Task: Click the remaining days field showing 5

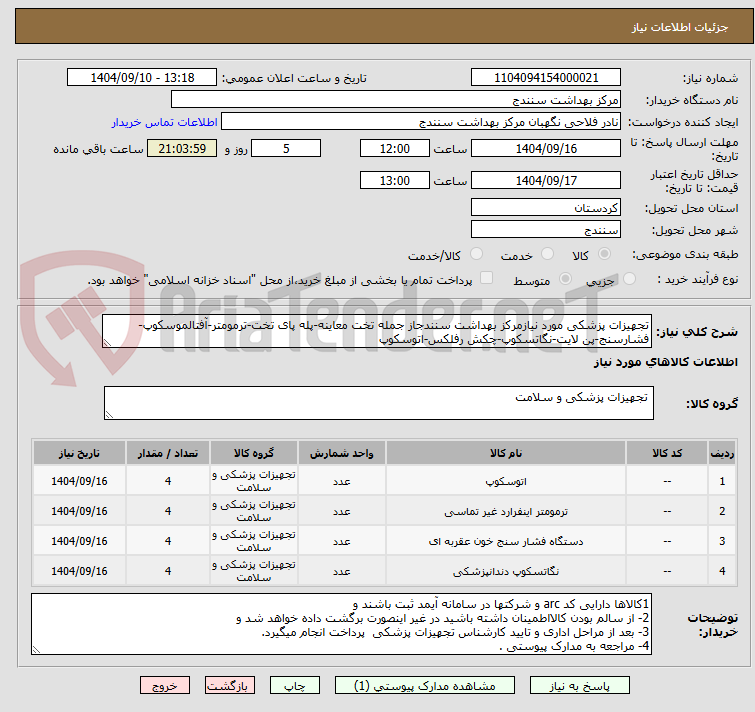Action: point(286,148)
